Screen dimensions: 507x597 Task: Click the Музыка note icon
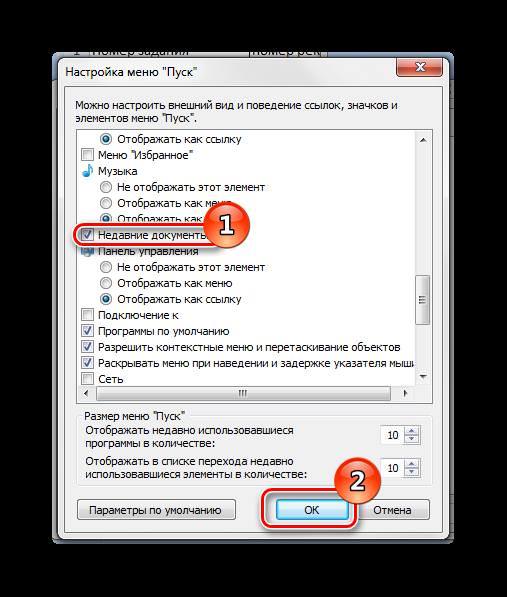pyautogui.click(x=88, y=171)
